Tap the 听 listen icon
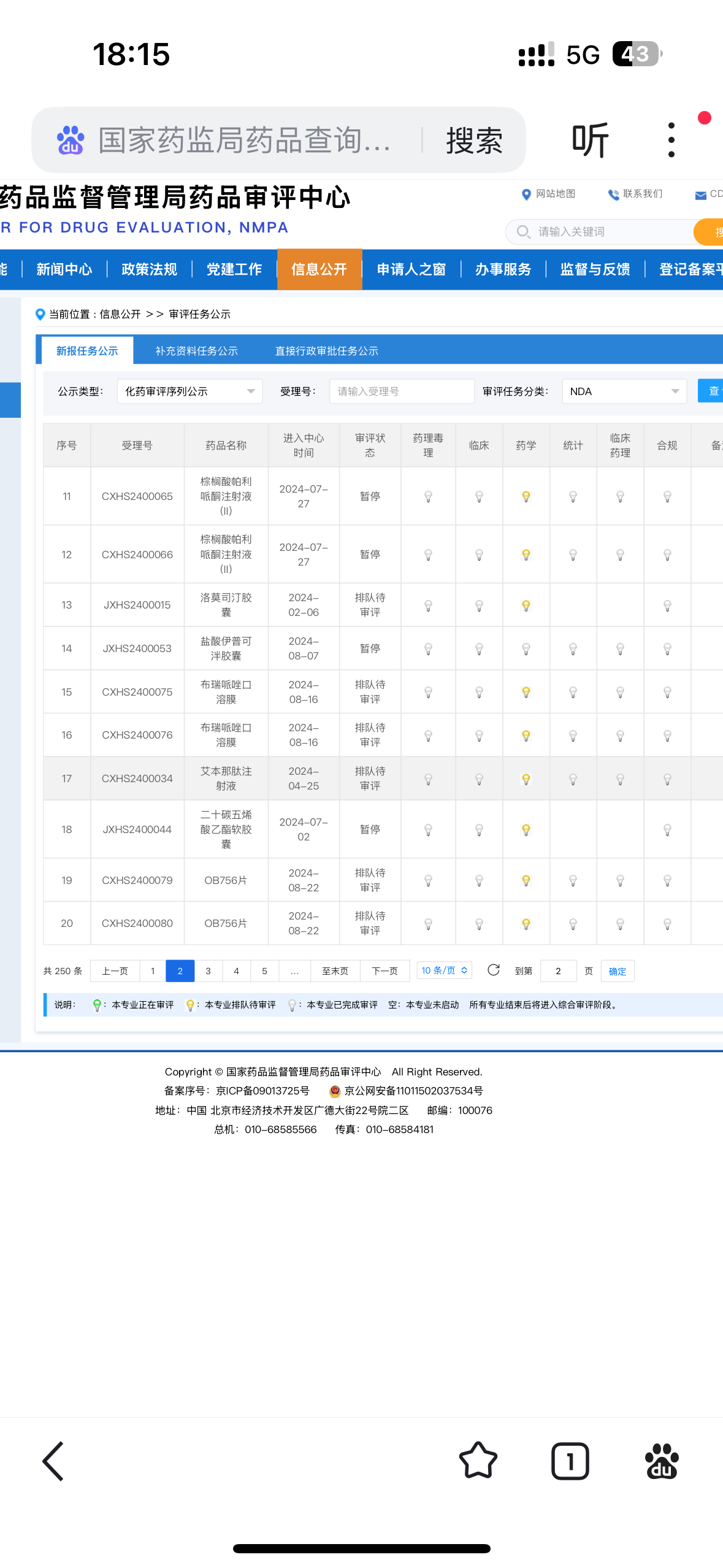Image resolution: width=723 pixels, height=1568 pixels. (590, 140)
